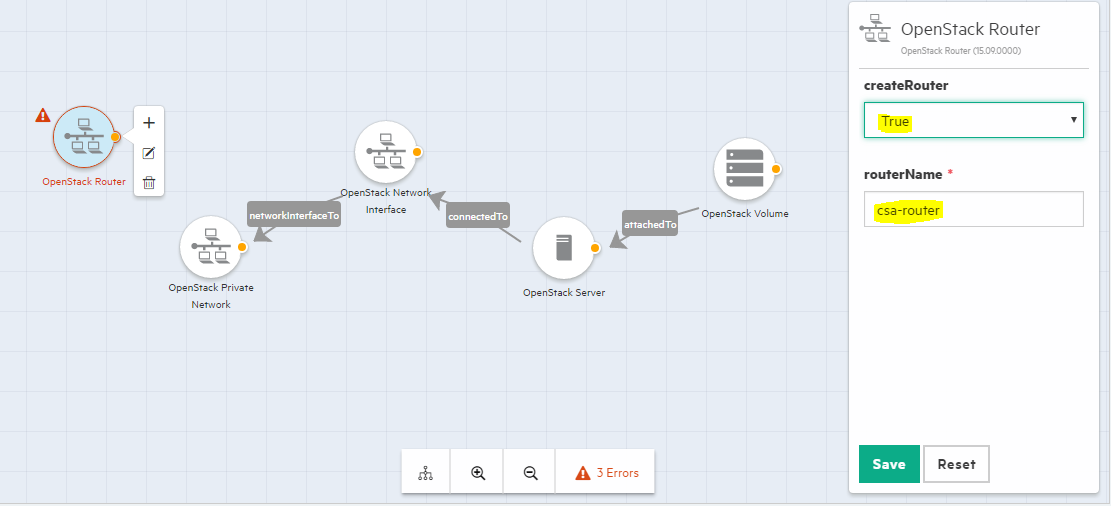
Task: Click the OpenStack Router panel title
Action: [970, 29]
